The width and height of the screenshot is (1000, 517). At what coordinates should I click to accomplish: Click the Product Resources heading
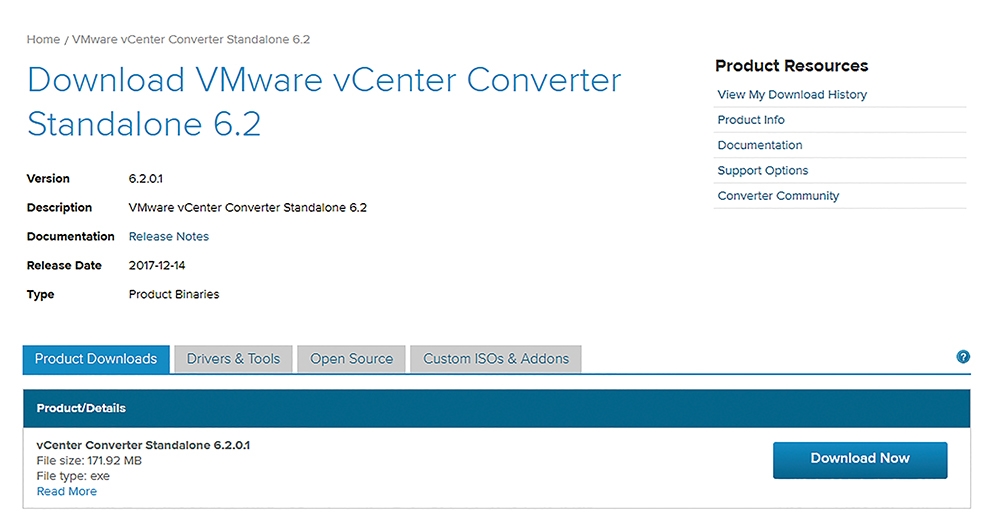coord(791,66)
